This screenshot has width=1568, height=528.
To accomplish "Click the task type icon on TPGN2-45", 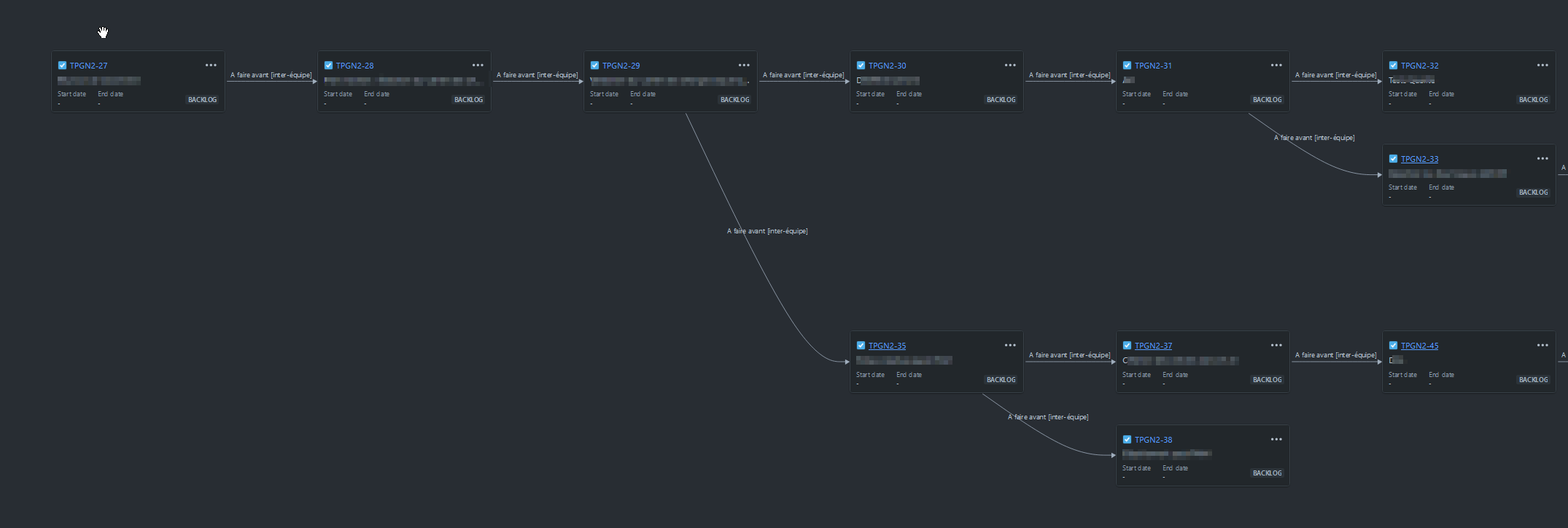I will pos(1393,346).
